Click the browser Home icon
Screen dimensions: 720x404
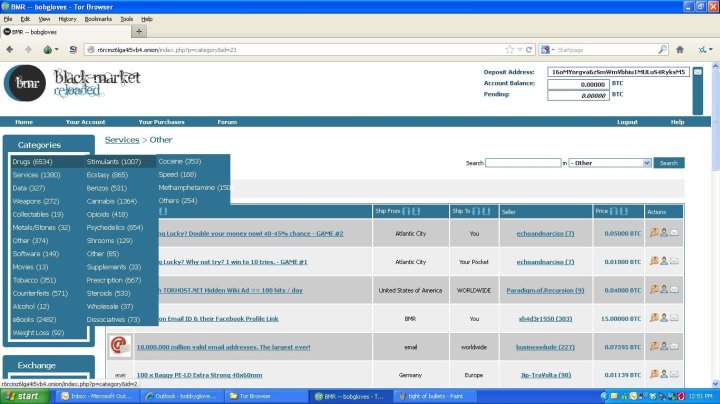[x=682, y=48]
